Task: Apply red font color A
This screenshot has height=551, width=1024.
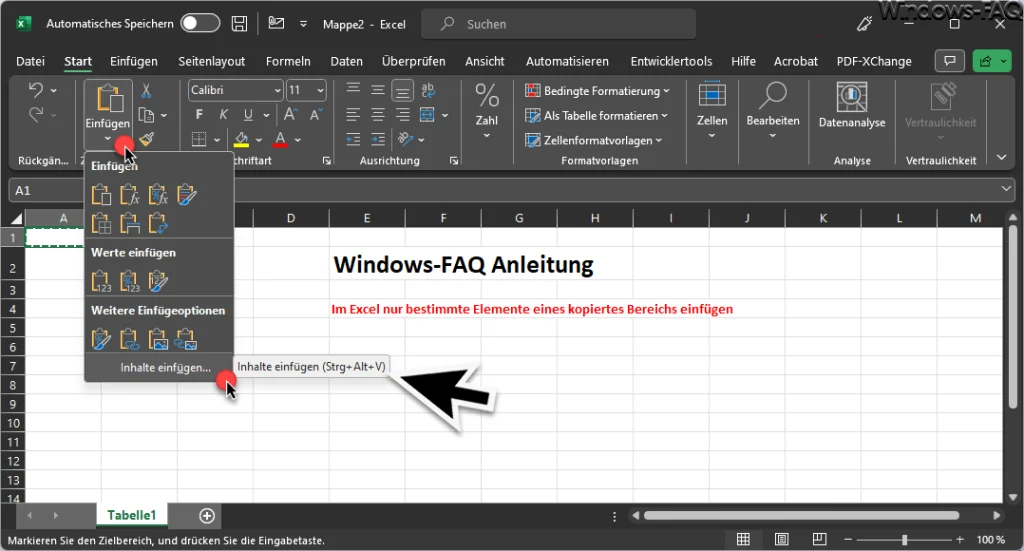Action: pos(281,139)
